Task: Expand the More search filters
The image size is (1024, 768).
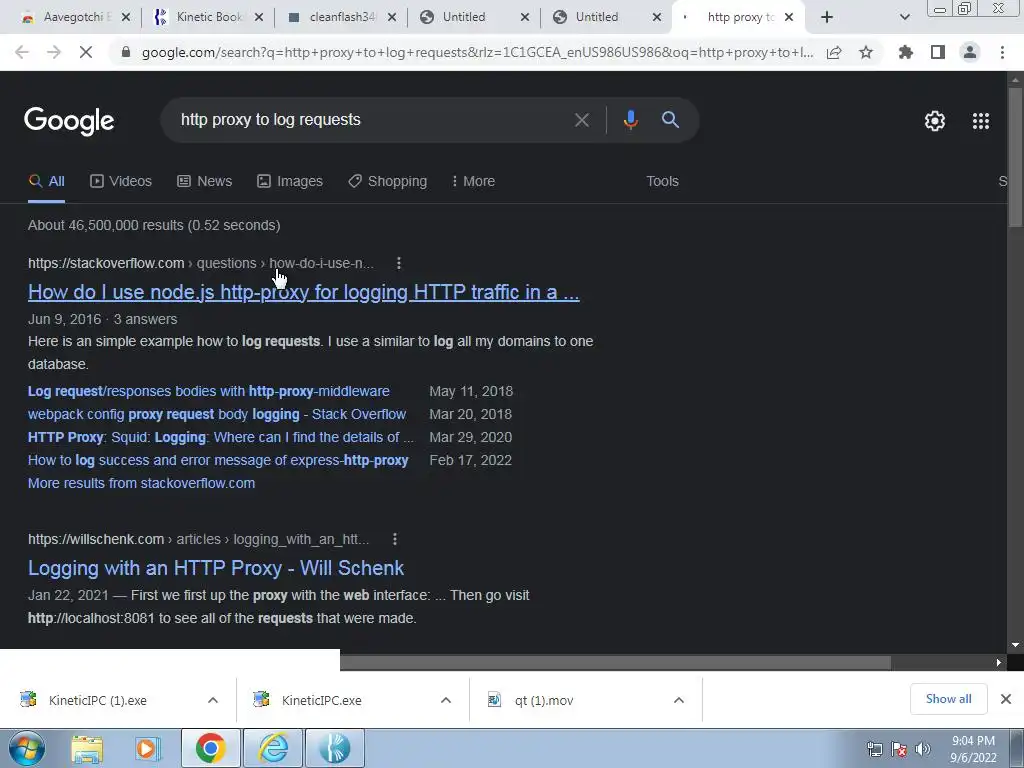Action: coord(473,182)
